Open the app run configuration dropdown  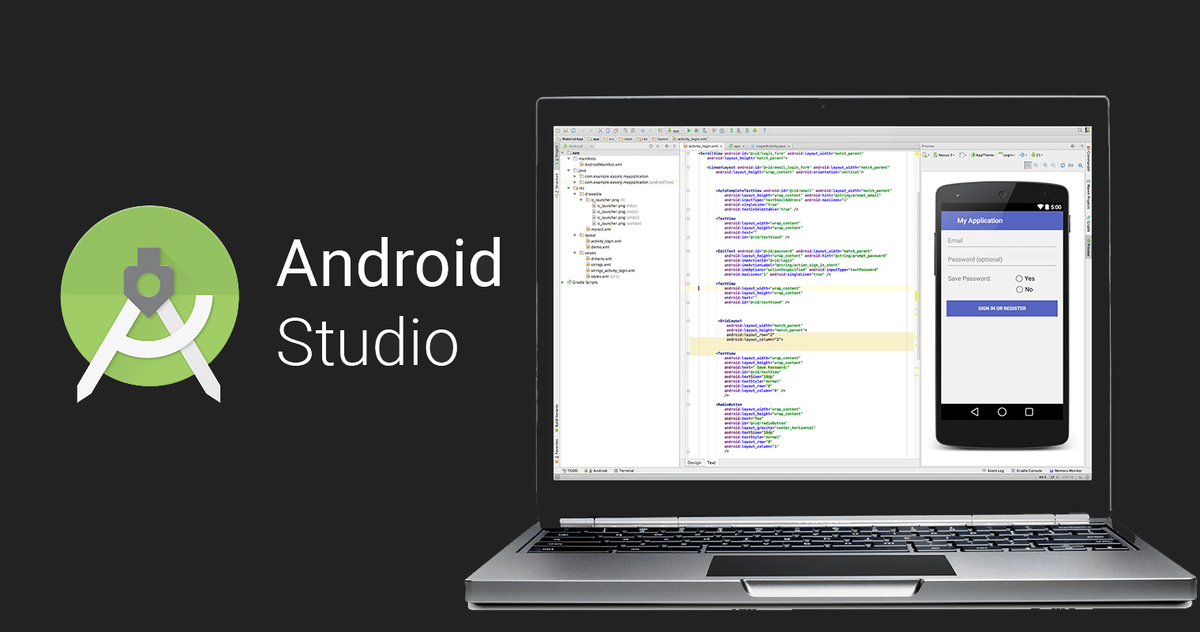676,131
